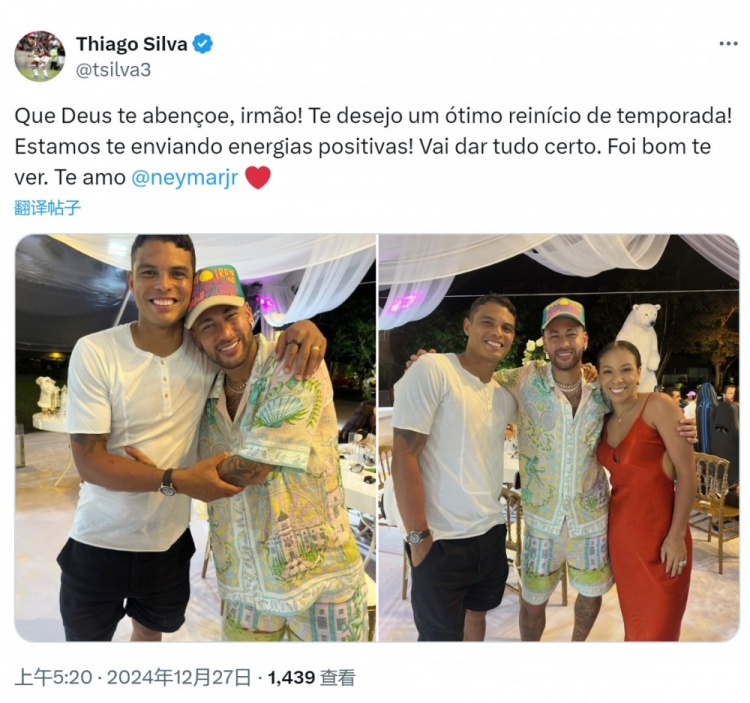Click the red heart emoji

click(x=258, y=177)
